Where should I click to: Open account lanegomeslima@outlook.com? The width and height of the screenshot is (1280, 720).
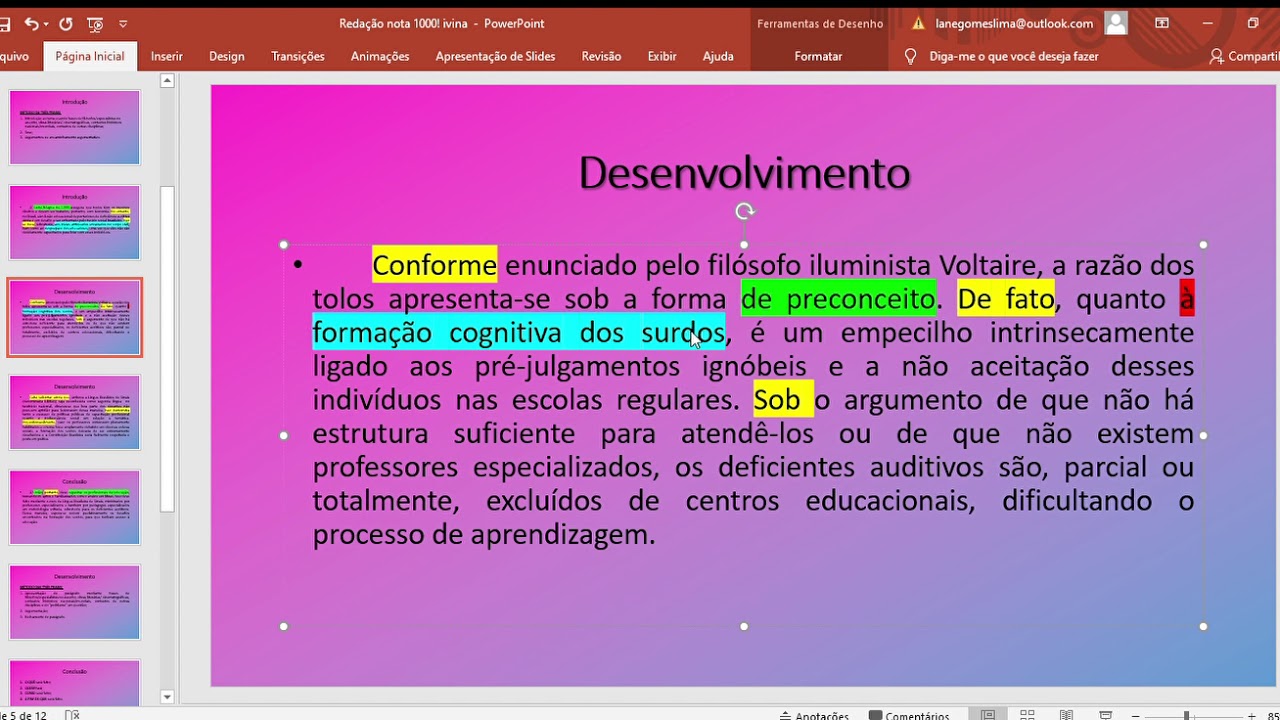[1014, 23]
